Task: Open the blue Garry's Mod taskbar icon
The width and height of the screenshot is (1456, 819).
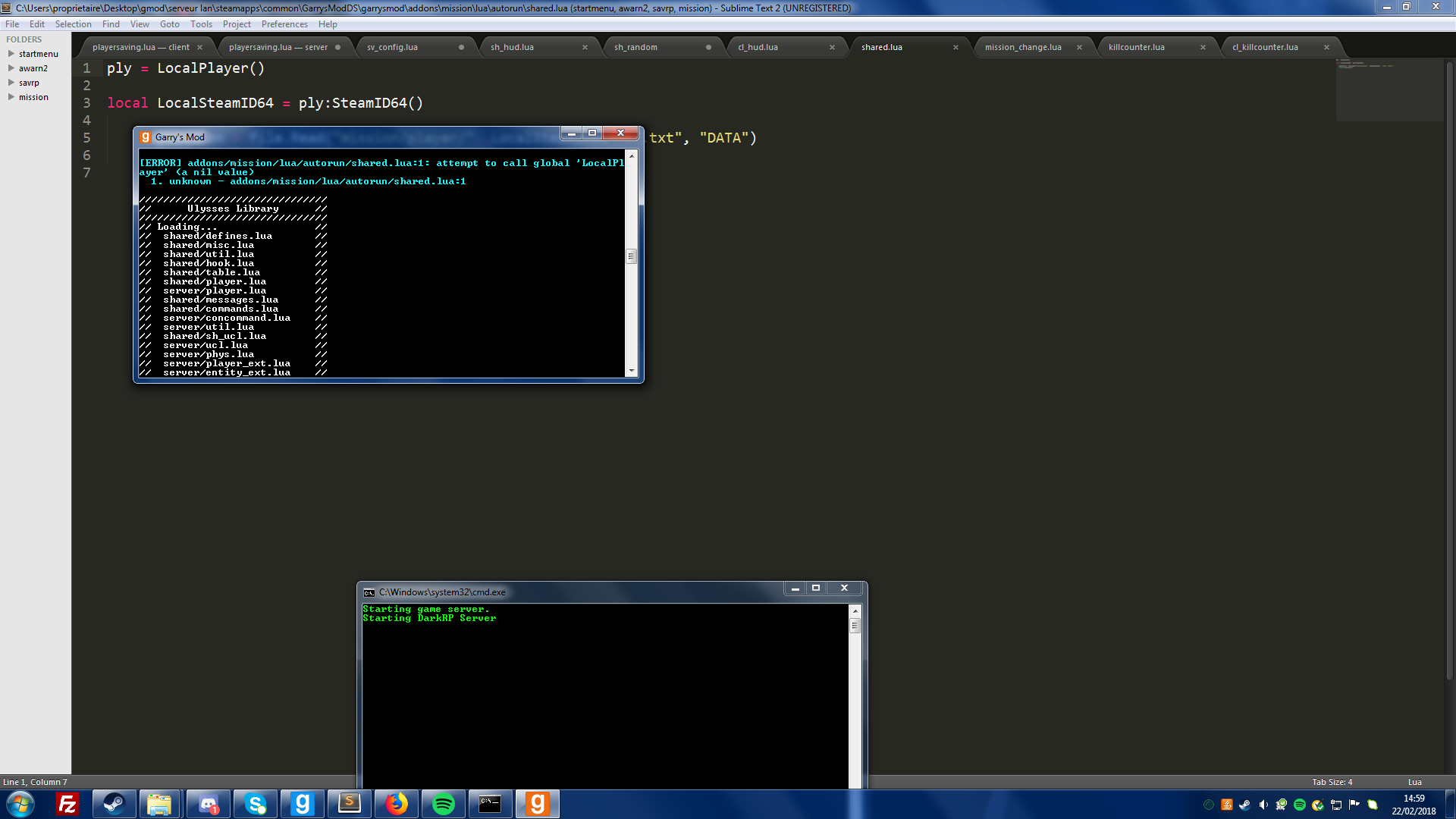Action: [302, 804]
